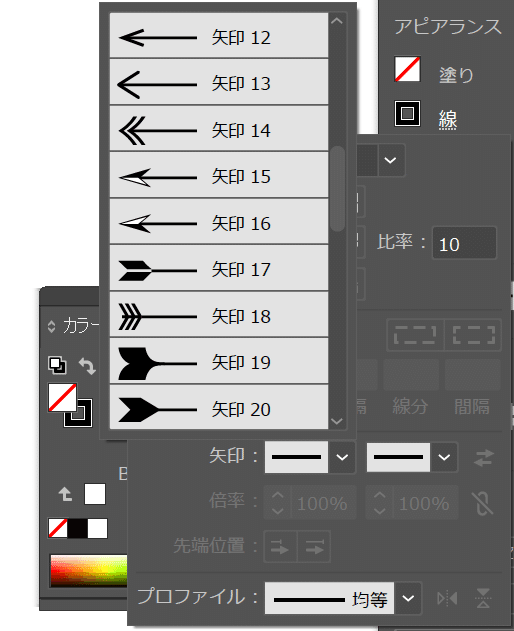
Task: Click the flip profile along icon
Action: click(x=447, y=598)
